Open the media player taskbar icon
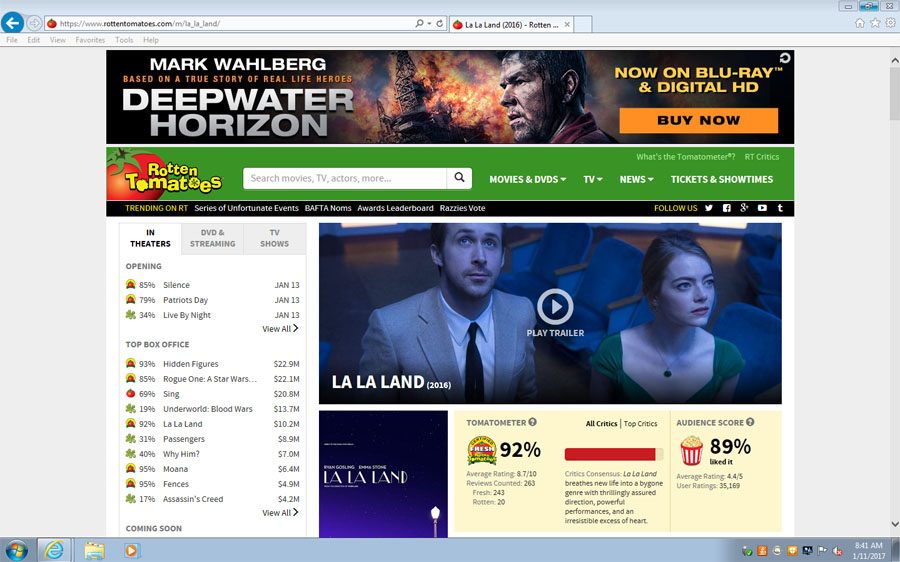The width and height of the screenshot is (900, 562). 131,550
